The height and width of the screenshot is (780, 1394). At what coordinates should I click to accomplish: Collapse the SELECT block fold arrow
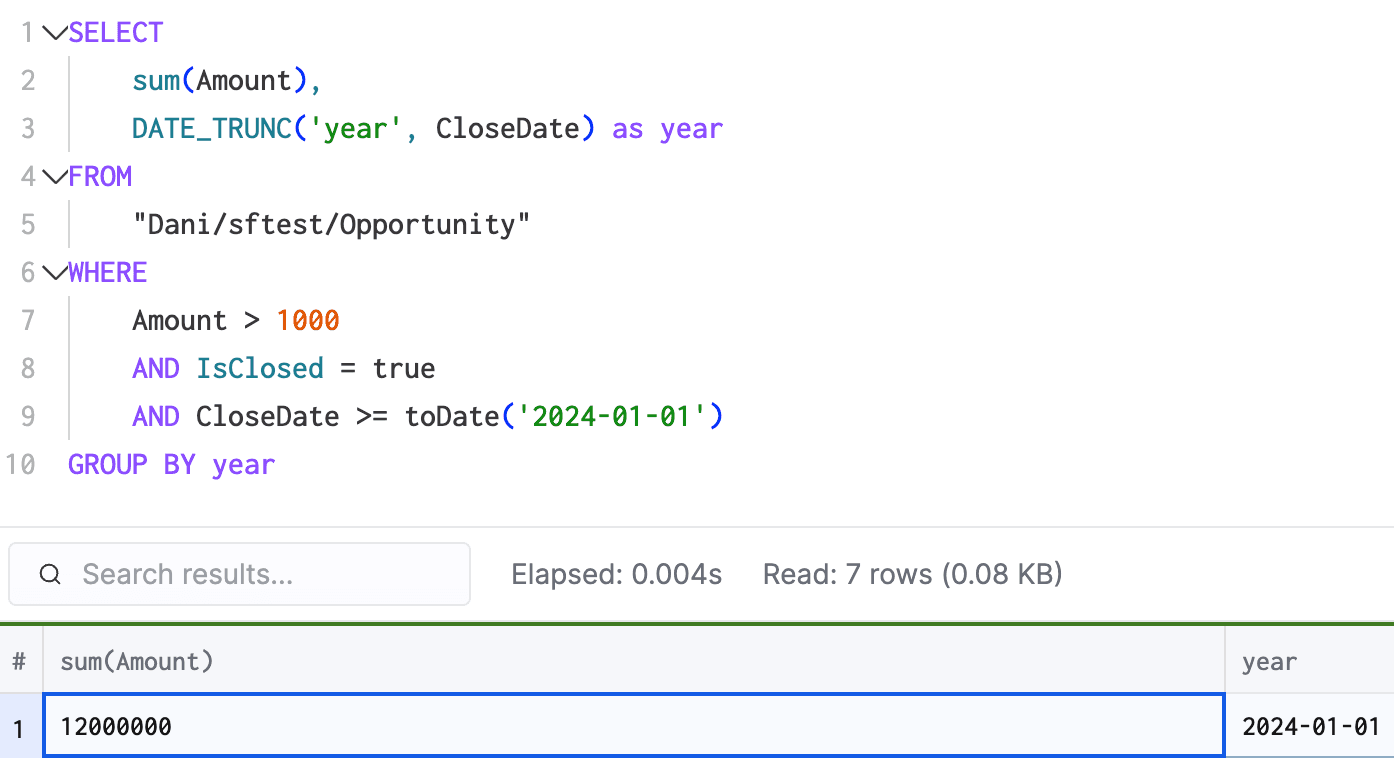54,33
